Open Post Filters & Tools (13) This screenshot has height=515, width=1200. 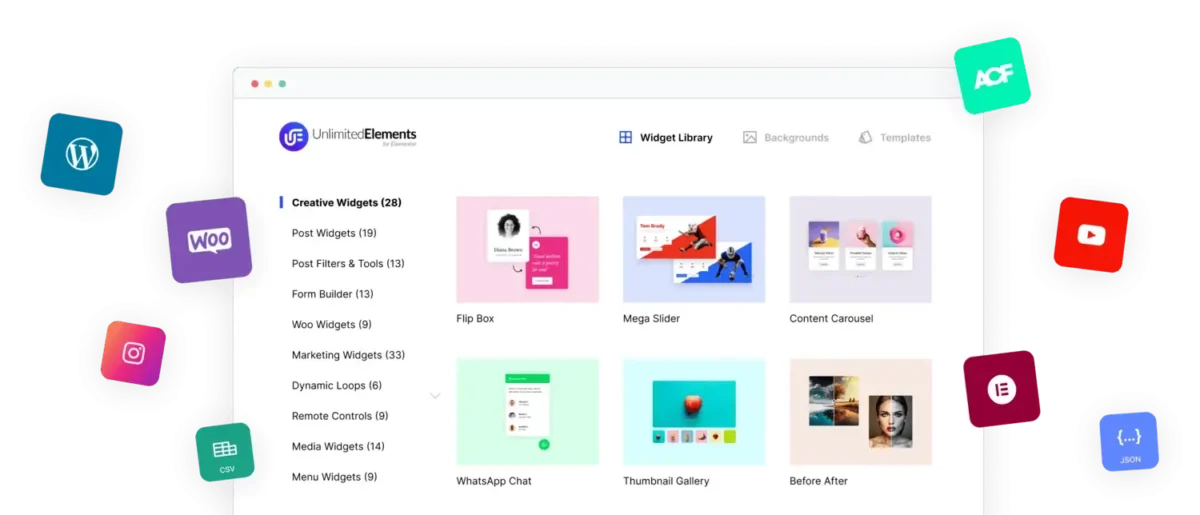click(x=348, y=264)
